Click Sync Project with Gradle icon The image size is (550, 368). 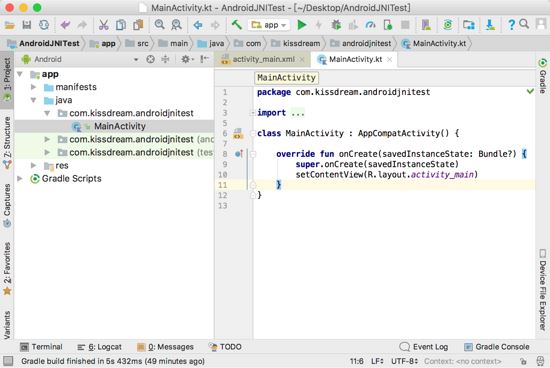pos(448,25)
